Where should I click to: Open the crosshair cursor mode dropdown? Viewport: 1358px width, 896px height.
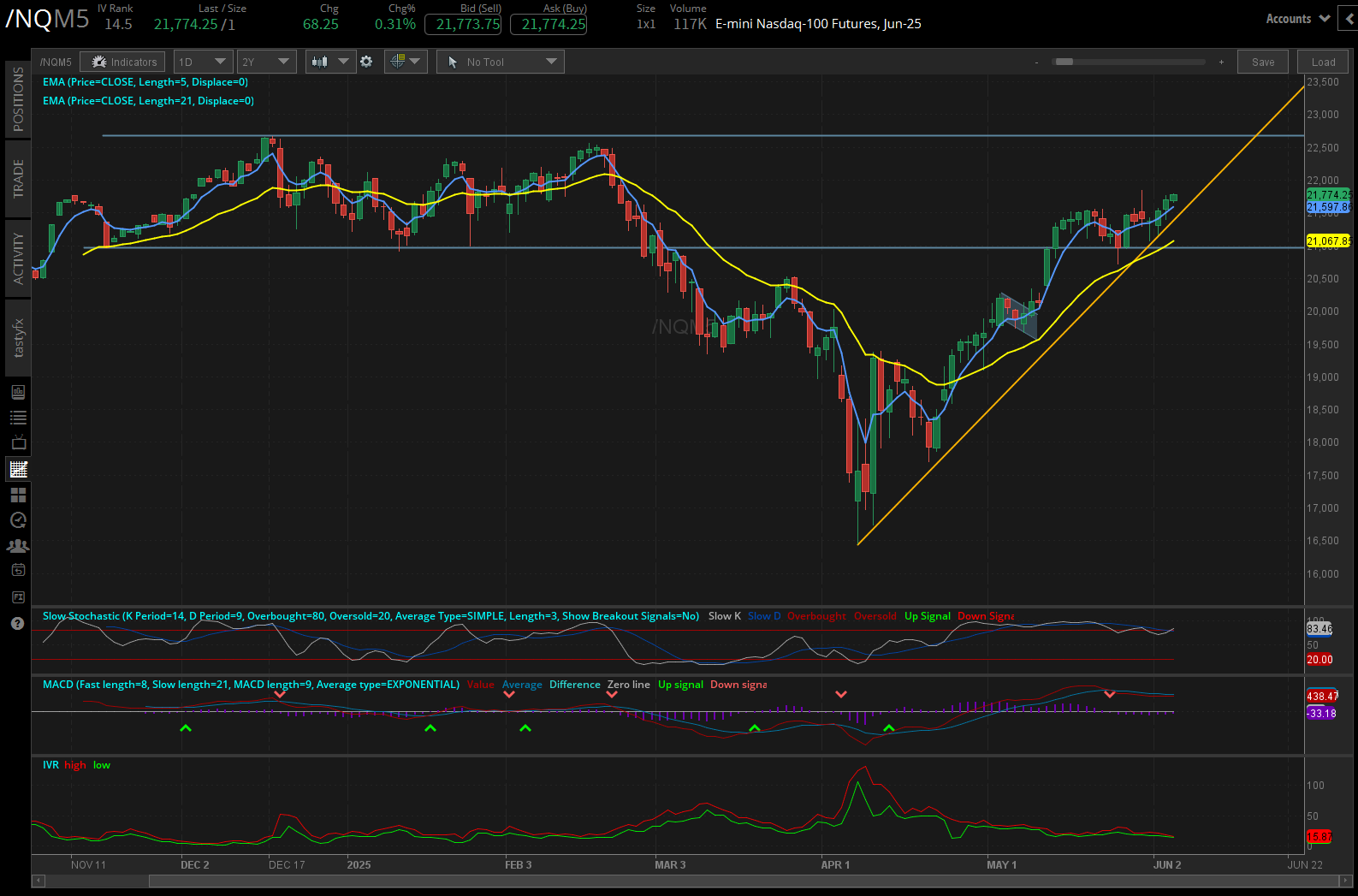[x=406, y=62]
